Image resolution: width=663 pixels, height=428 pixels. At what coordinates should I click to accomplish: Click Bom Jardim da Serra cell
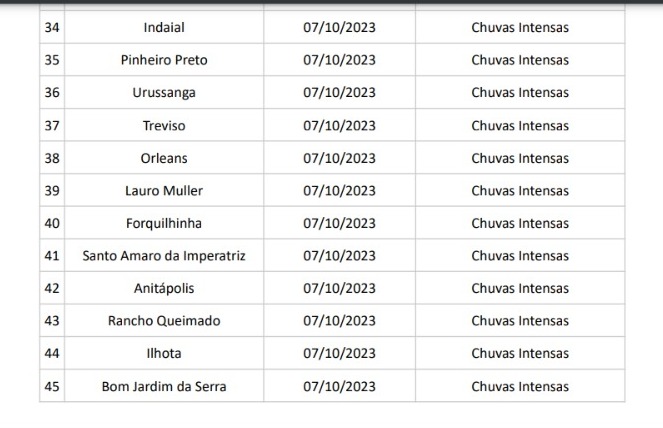pos(164,386)
